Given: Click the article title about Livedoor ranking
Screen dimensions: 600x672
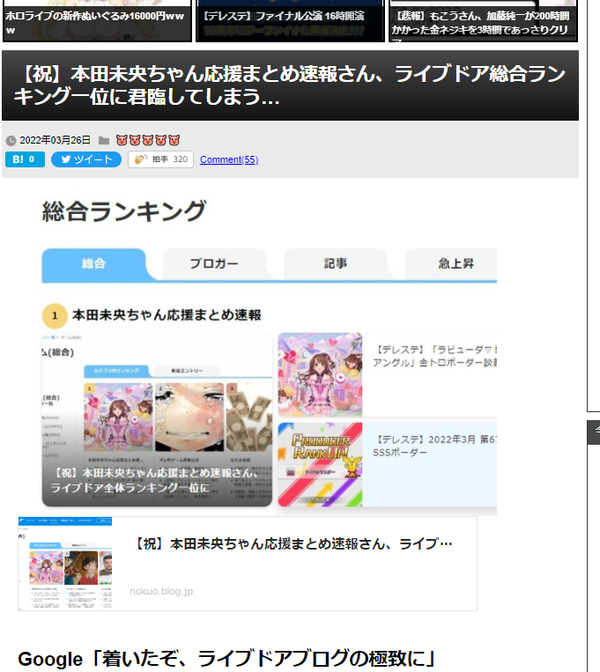Looking at the screenshot, I should pos(290,85).
